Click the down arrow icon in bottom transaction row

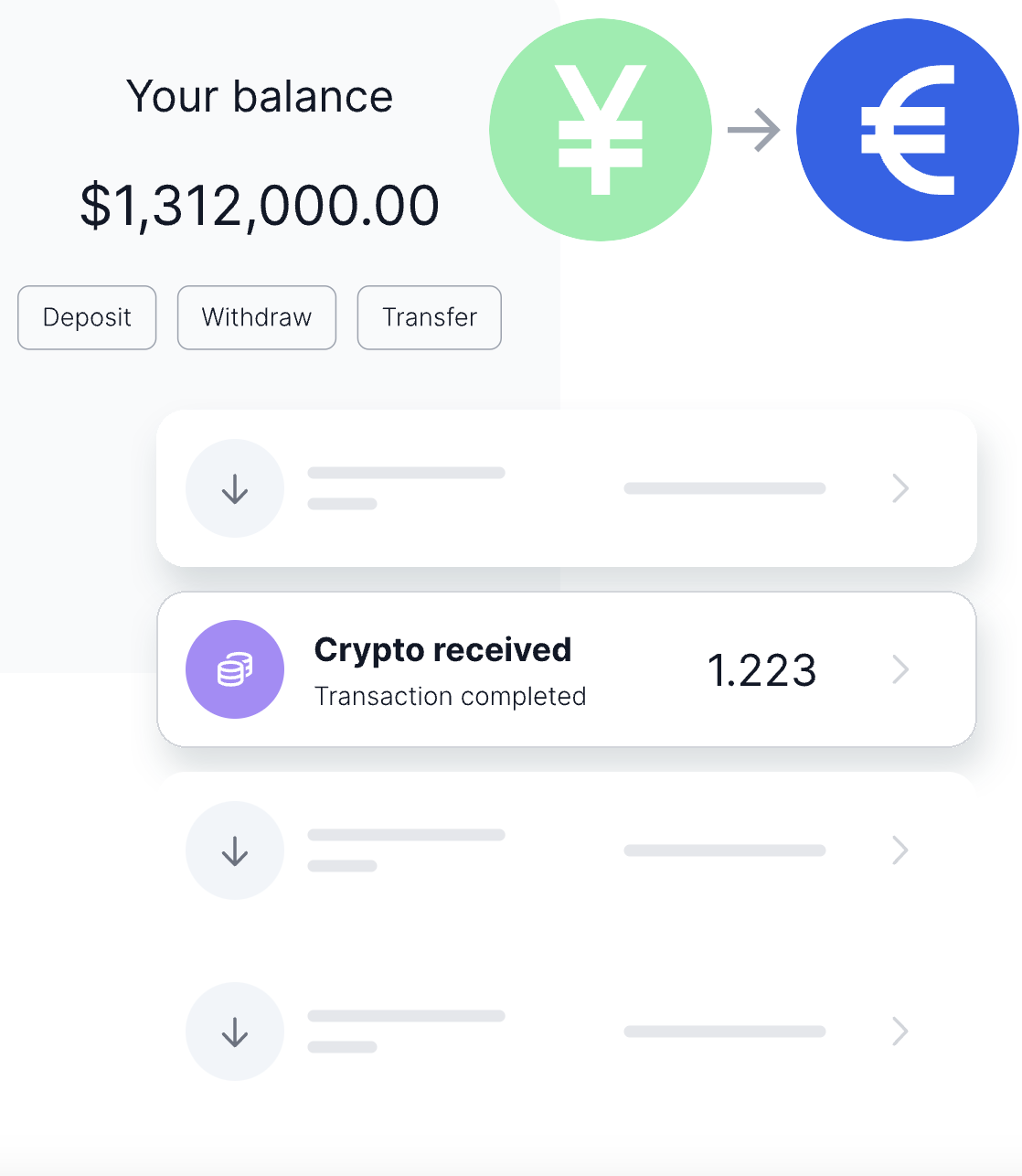tap(235, 1032)
